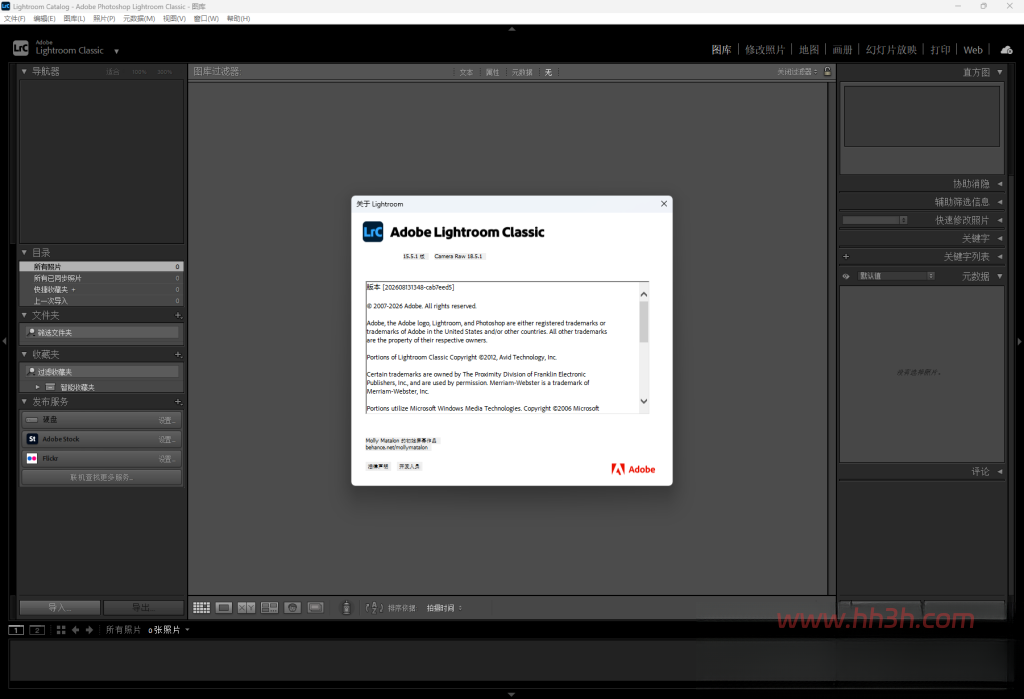Go back with the left arrow in filmstrip bar

coord(75,630)
